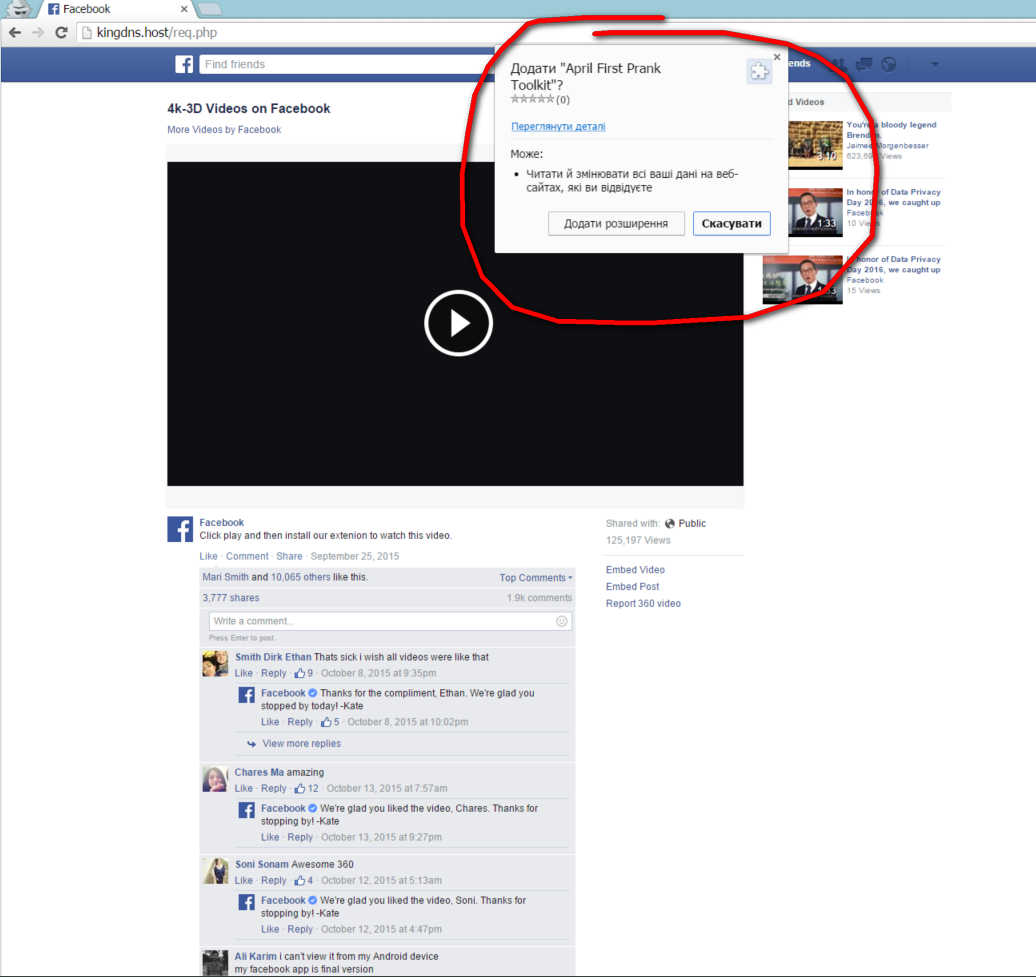
Task: Open notifications globe icon in header
Action: click(888, 65)
